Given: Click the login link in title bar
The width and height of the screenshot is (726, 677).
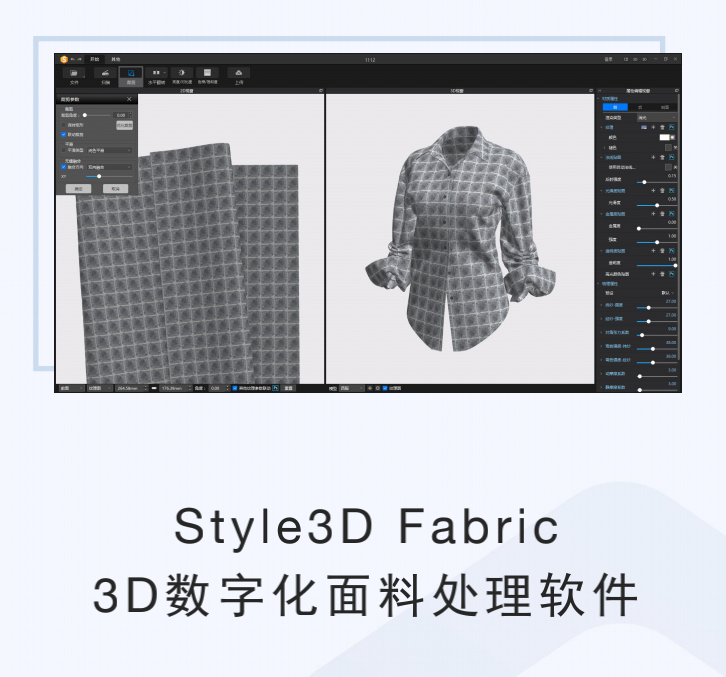Looking at the screenshot, I should tap(608, 59).
